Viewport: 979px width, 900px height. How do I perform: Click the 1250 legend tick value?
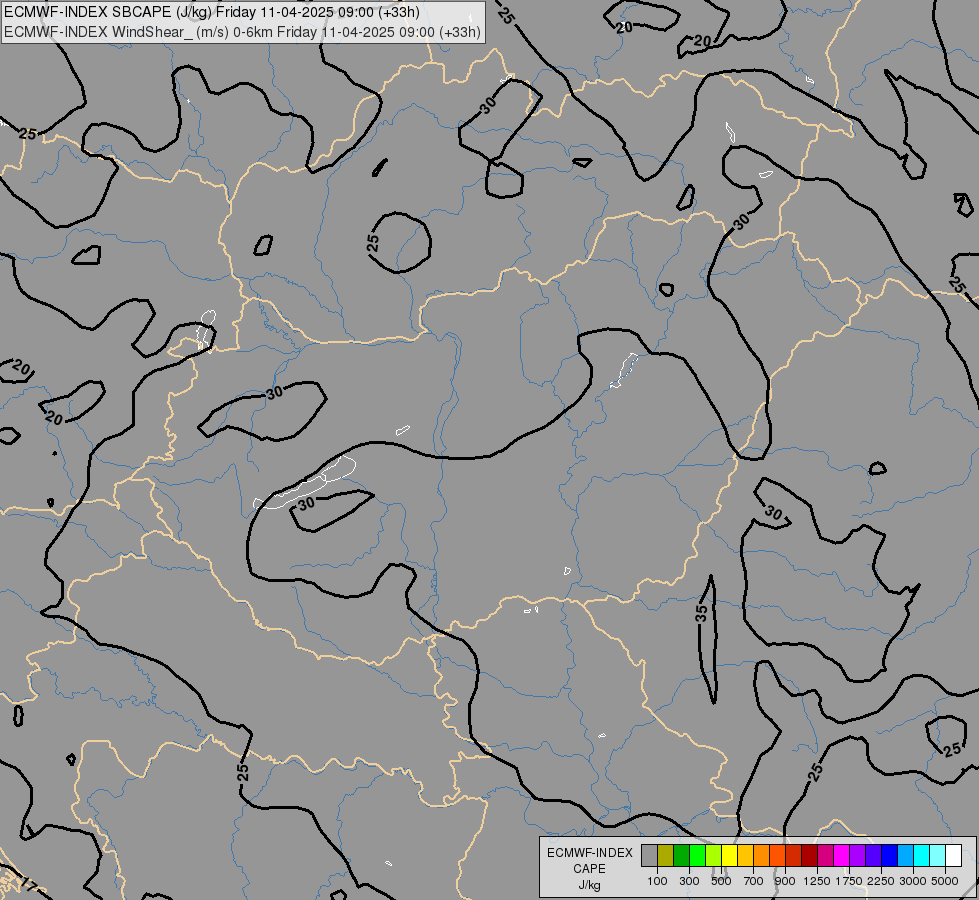point(817,881)
